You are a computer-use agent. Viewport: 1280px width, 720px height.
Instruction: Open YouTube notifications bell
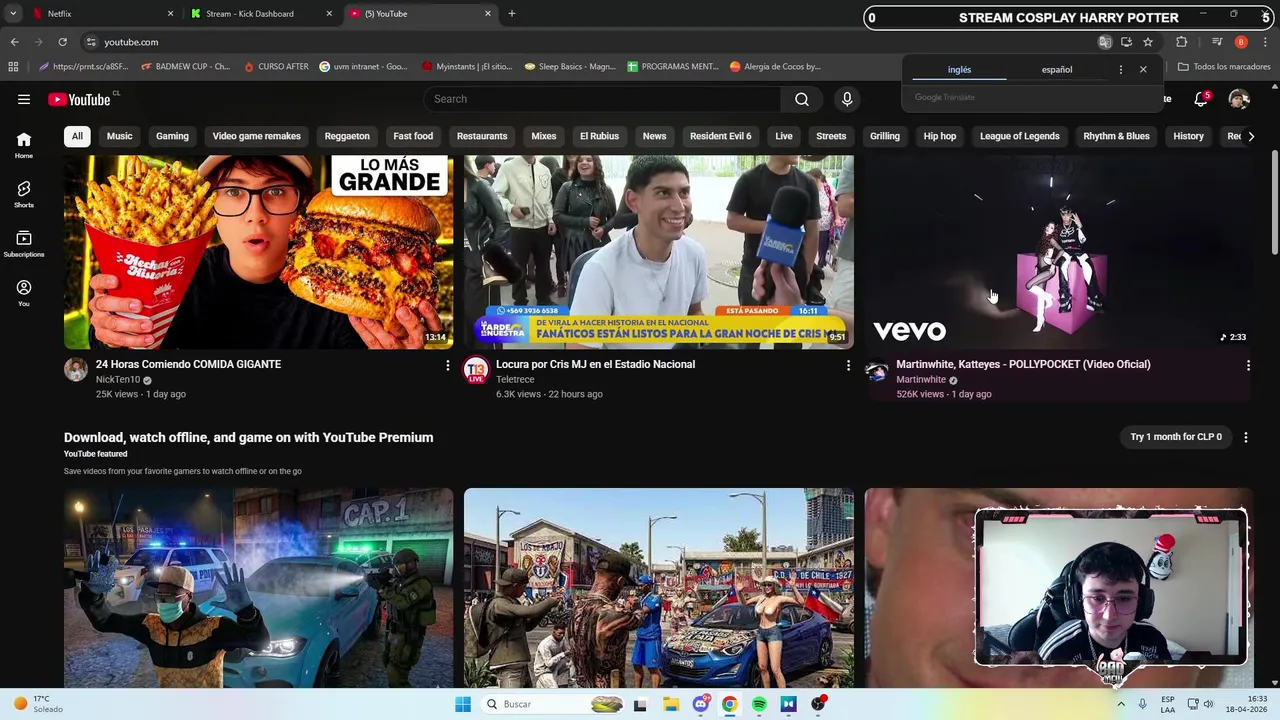(1201, 99)
